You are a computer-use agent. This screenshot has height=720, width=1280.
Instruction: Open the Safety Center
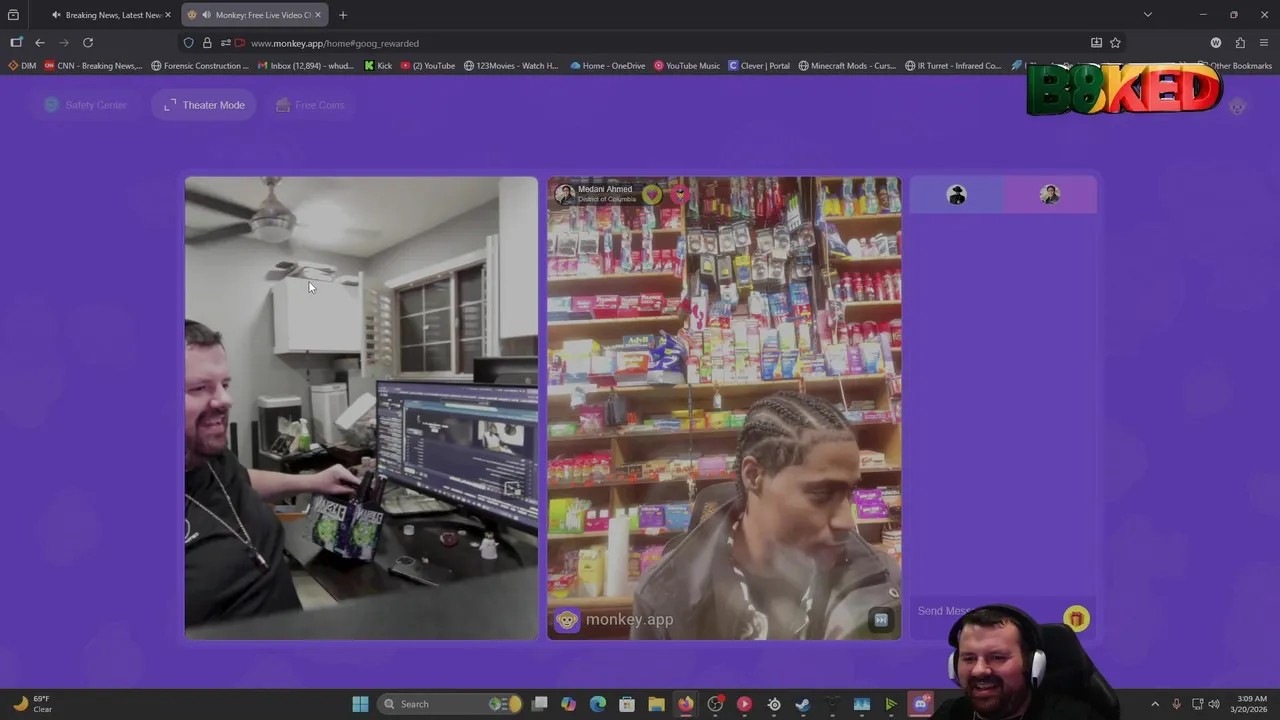(86, 105)
